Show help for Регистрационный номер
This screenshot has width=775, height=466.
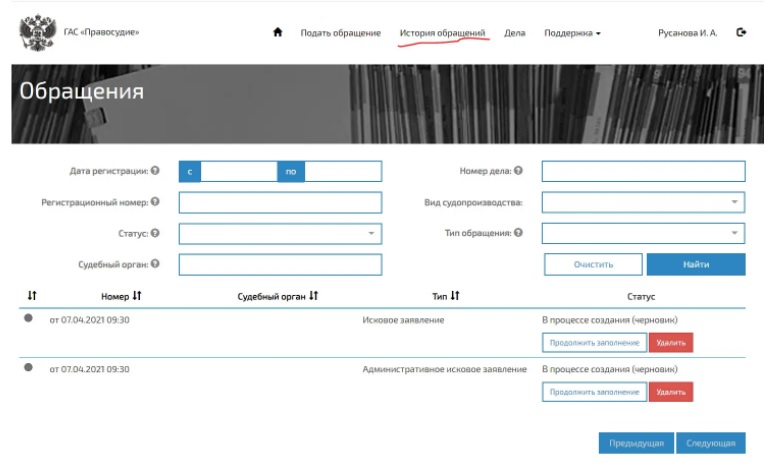(x=155, y=202)
